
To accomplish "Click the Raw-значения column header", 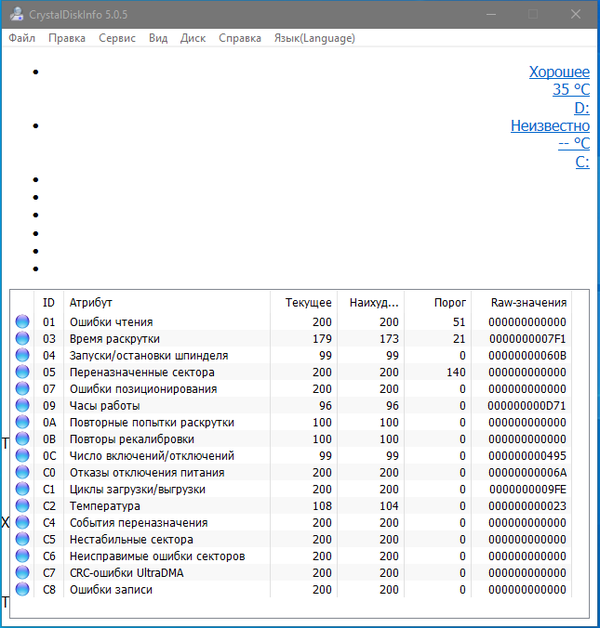I will (528, 302).
